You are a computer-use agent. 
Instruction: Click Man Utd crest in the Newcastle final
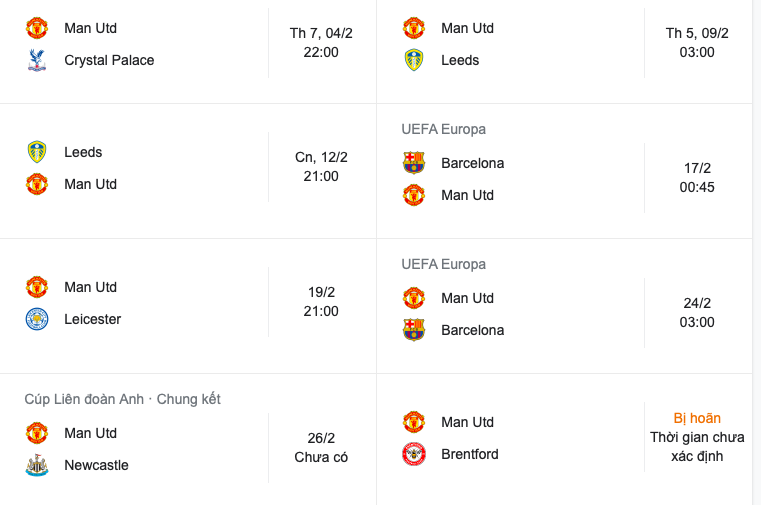37,433
